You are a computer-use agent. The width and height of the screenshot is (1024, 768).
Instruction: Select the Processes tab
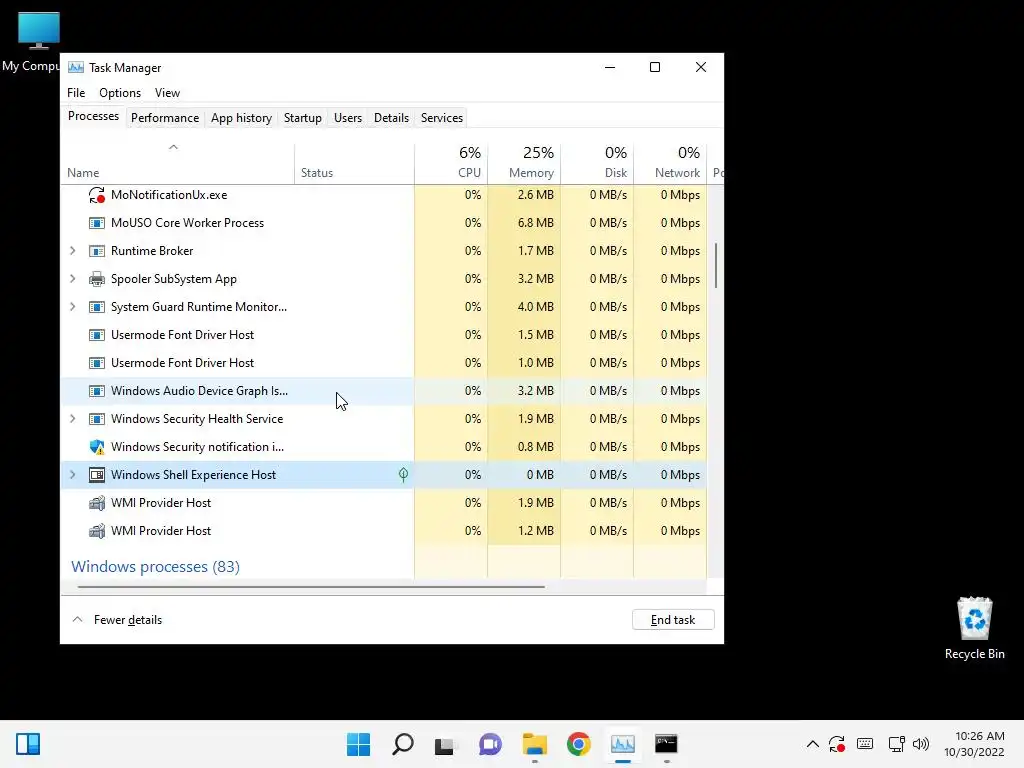[93, 116]
